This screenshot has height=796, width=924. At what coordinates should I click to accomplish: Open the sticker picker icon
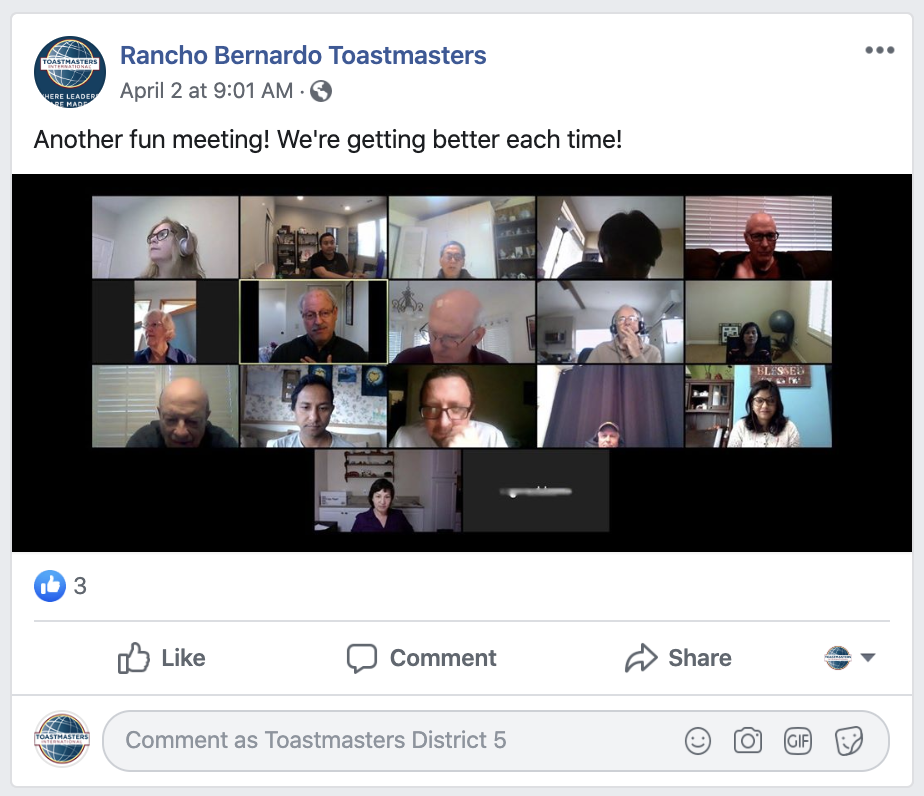(848, 741)
